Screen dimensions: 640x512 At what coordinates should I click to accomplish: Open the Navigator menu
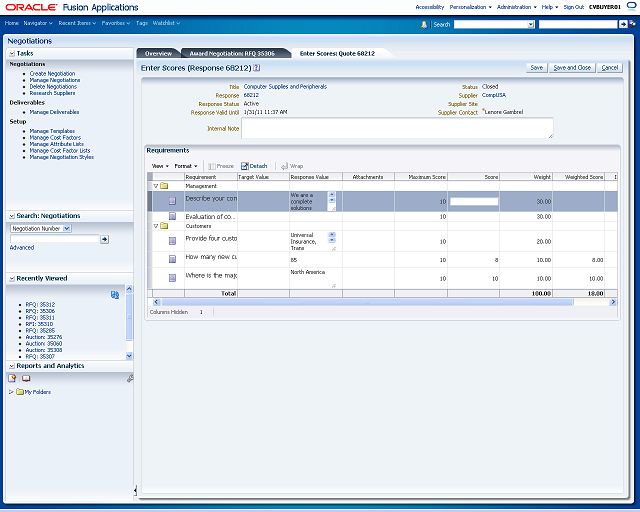[38, 23]
